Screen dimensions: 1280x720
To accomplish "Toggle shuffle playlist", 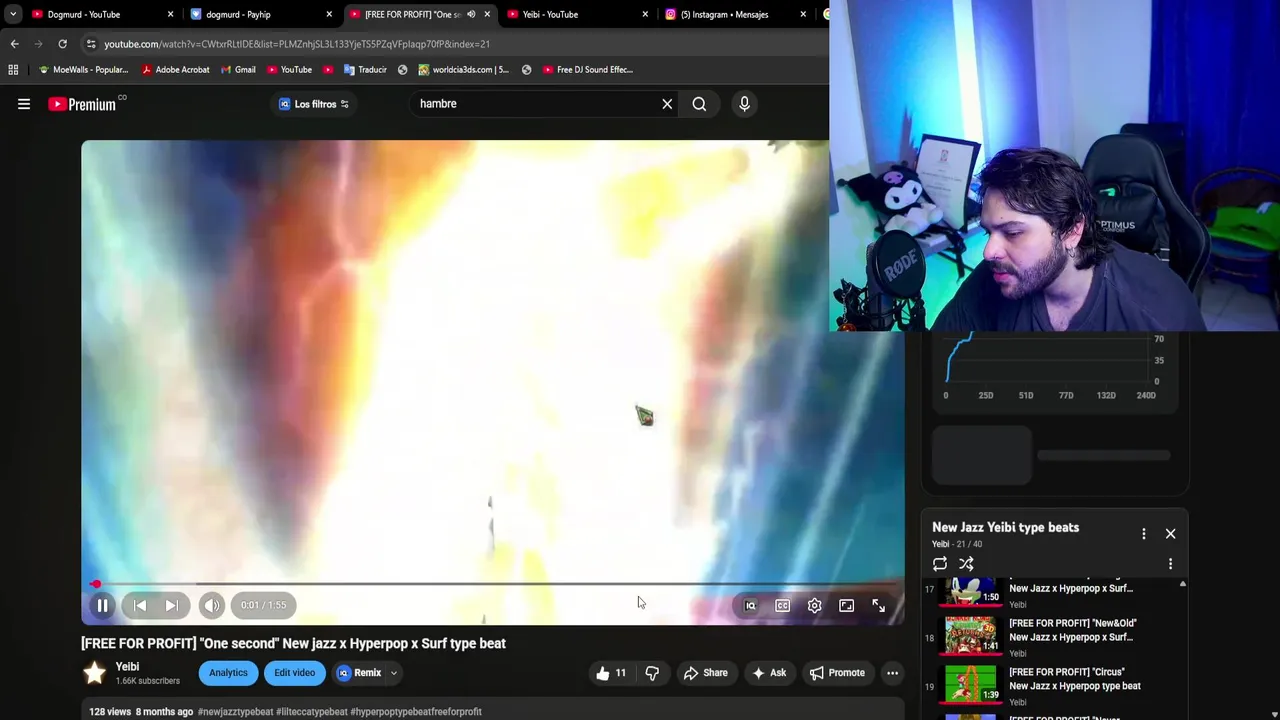I will tap(966, 564).
